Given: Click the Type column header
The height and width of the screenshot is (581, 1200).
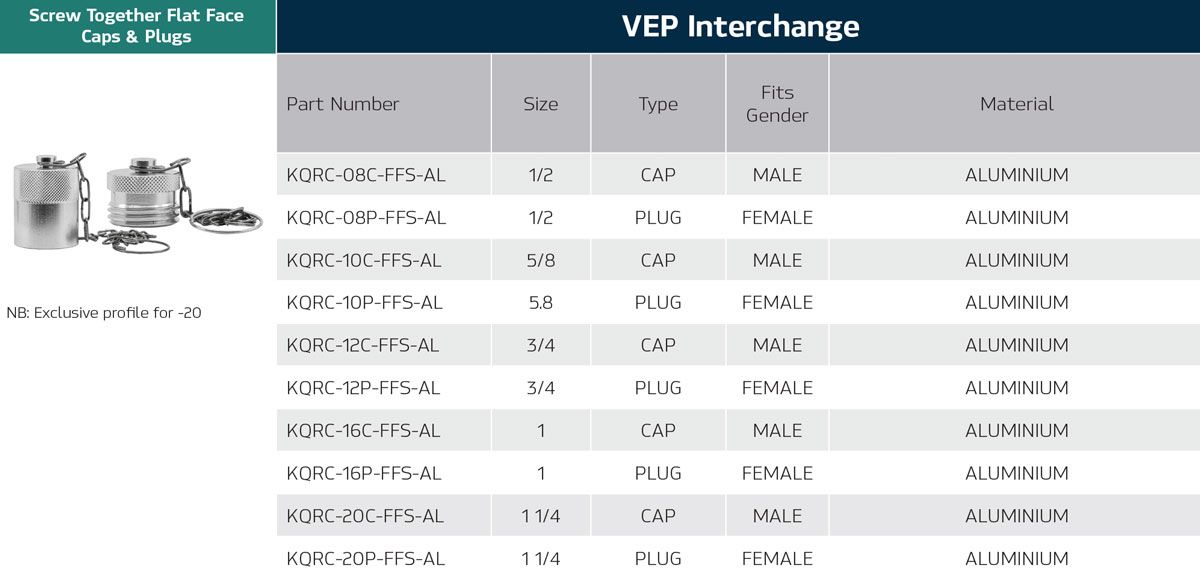Looking at the screenshot, I should pyautogui.click(x=658, y=104).
